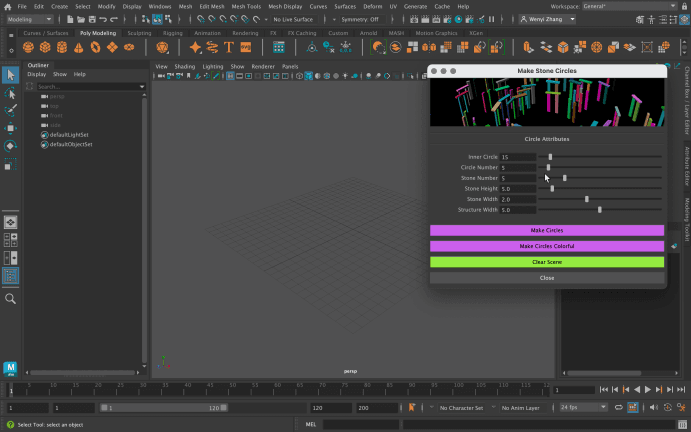Click the set key flag icon
The width and height of the screenshot is (691, 432).
[412, 408]
